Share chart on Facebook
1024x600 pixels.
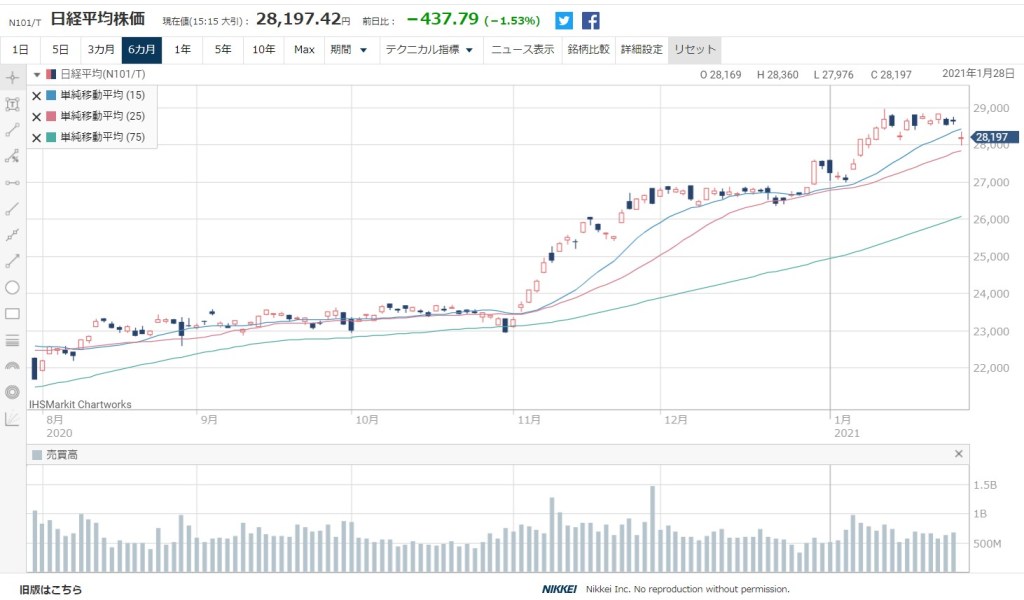(x=591, y=20)
